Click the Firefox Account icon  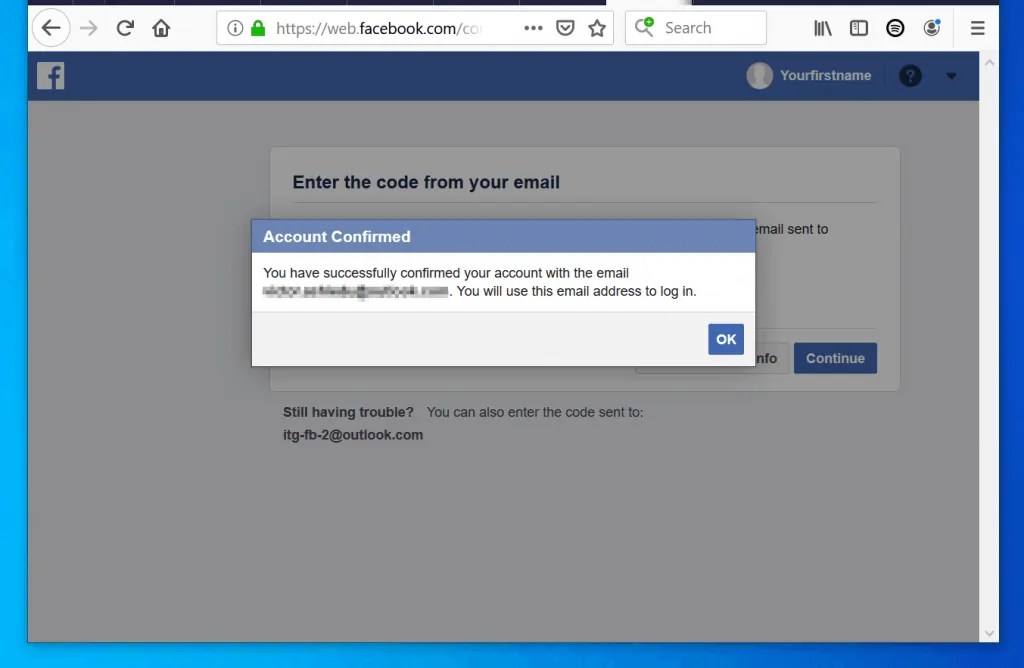coord(932,27)
